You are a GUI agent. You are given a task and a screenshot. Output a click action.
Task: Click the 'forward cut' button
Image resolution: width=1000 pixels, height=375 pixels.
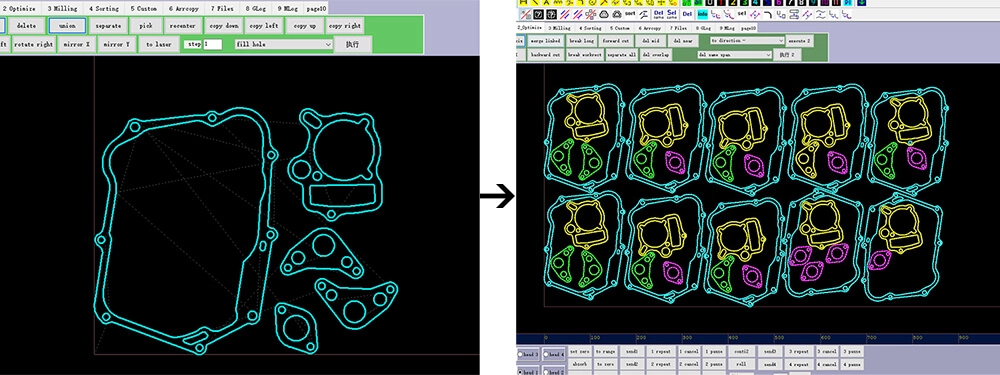[x=616, y=41]
